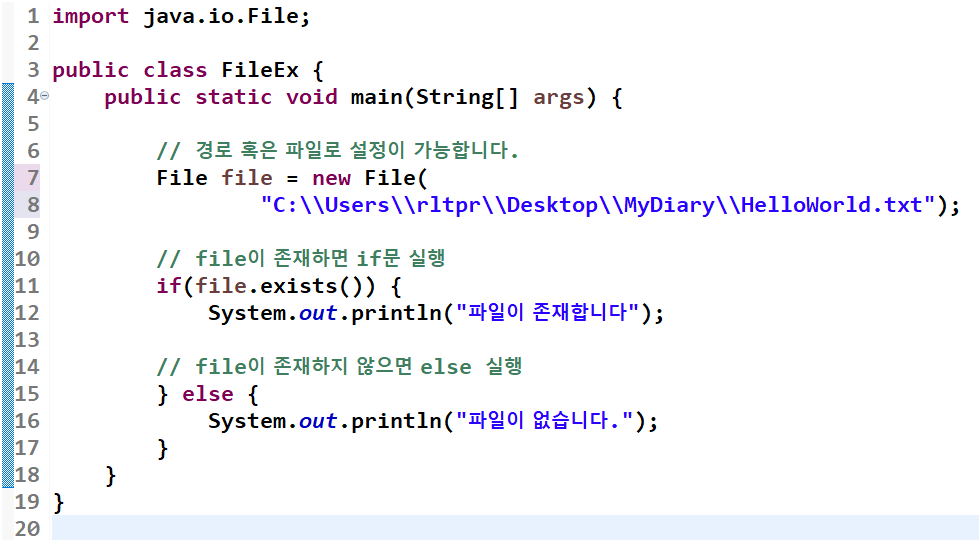This screenshot has height=540, width=979.
Task: Click the class keyword on line 3
Action: point(175,70)
